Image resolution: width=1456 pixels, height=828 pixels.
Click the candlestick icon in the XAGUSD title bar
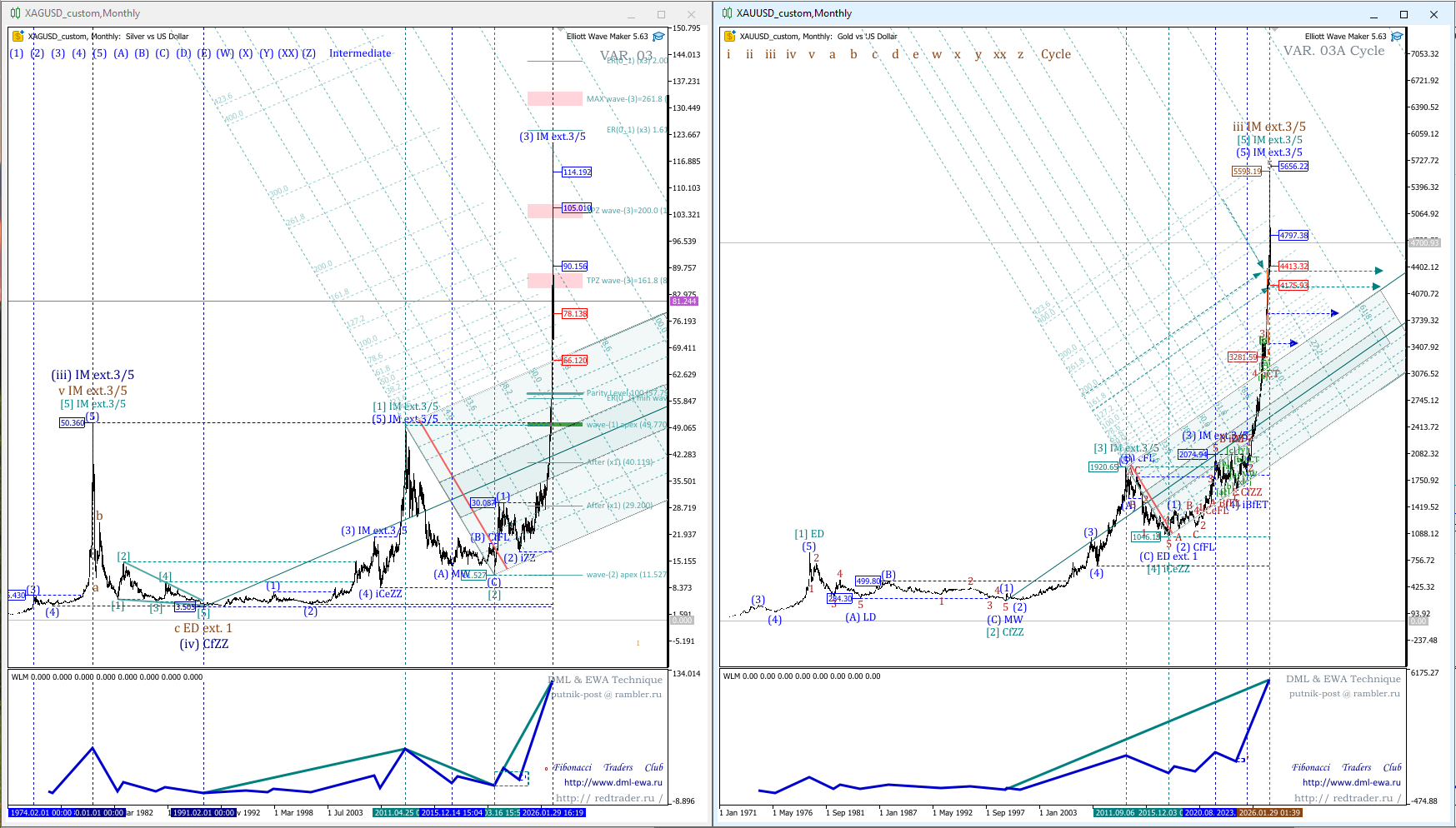pyautogui.click(x=15, y=13)
